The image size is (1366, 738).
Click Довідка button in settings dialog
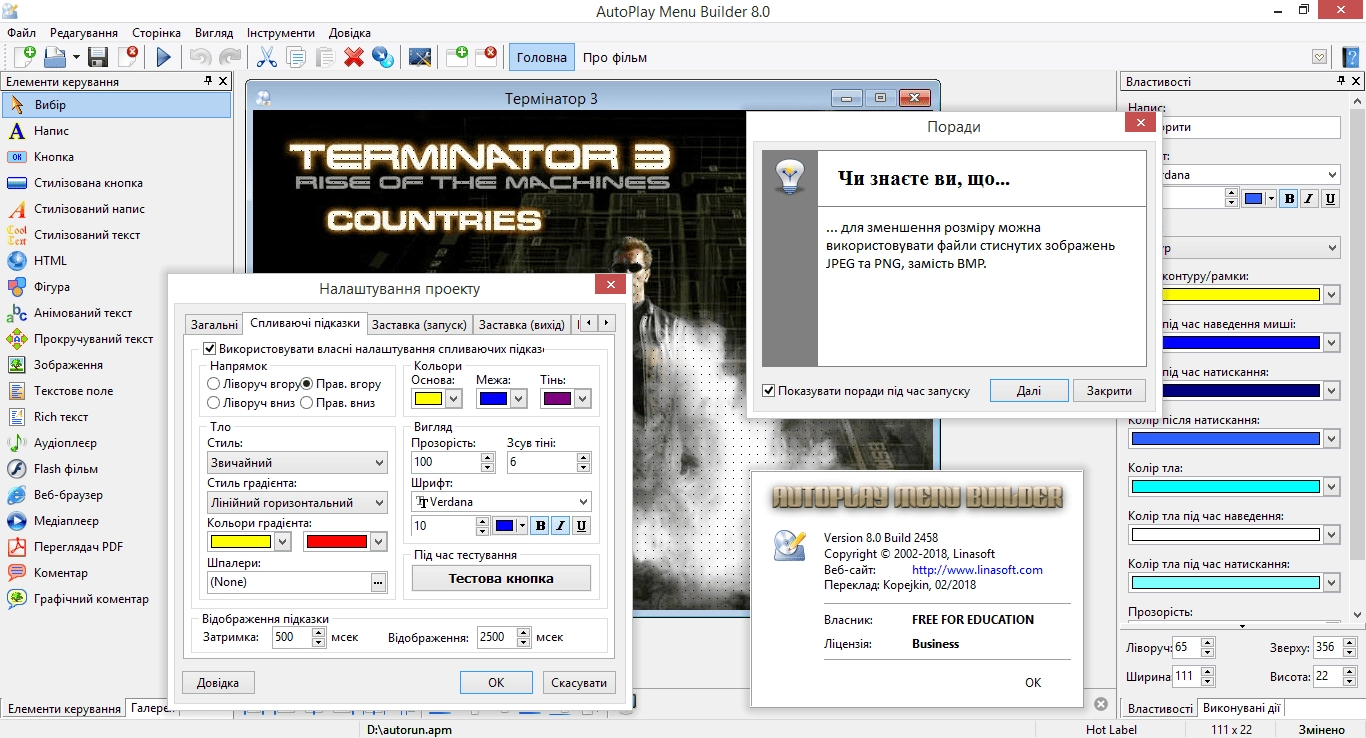(x=218, y=682)
